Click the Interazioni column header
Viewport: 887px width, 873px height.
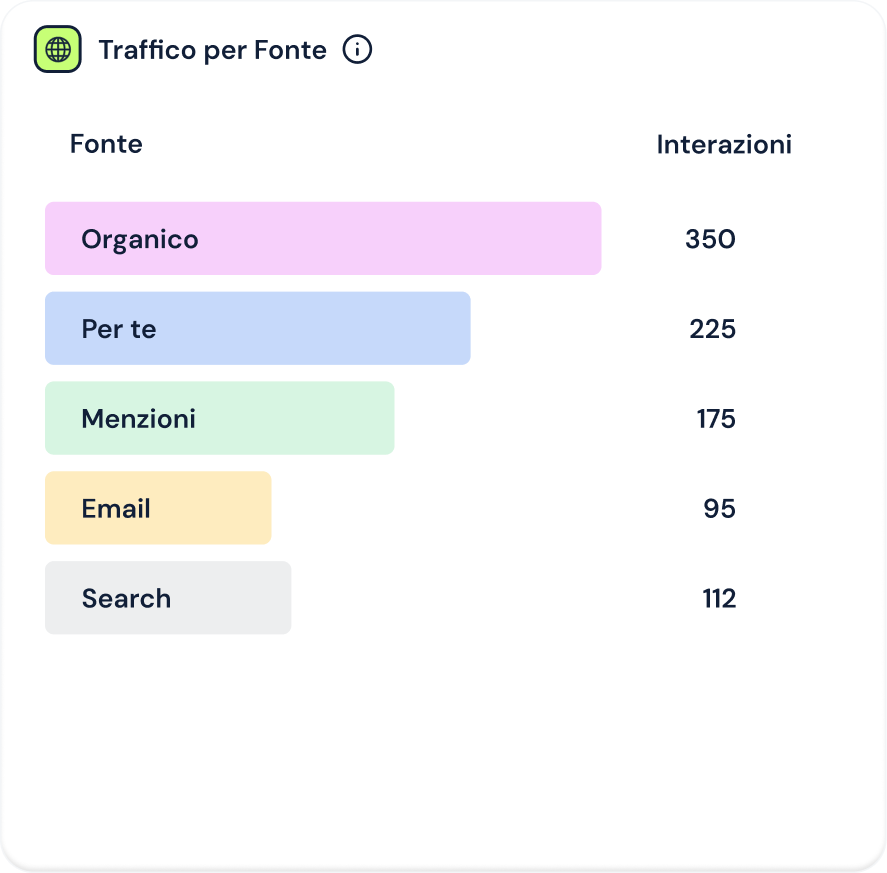[x=724, y=144]
